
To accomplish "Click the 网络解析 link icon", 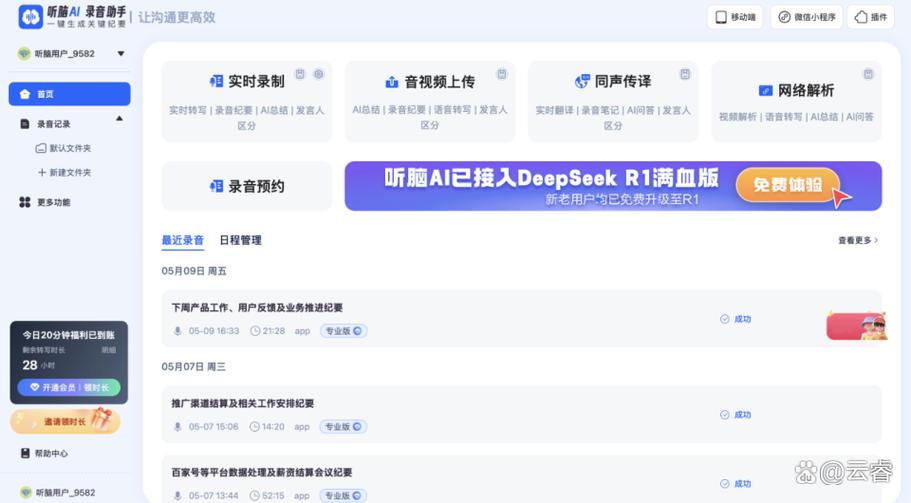I will pyautogui.click(x=766, y=91).
